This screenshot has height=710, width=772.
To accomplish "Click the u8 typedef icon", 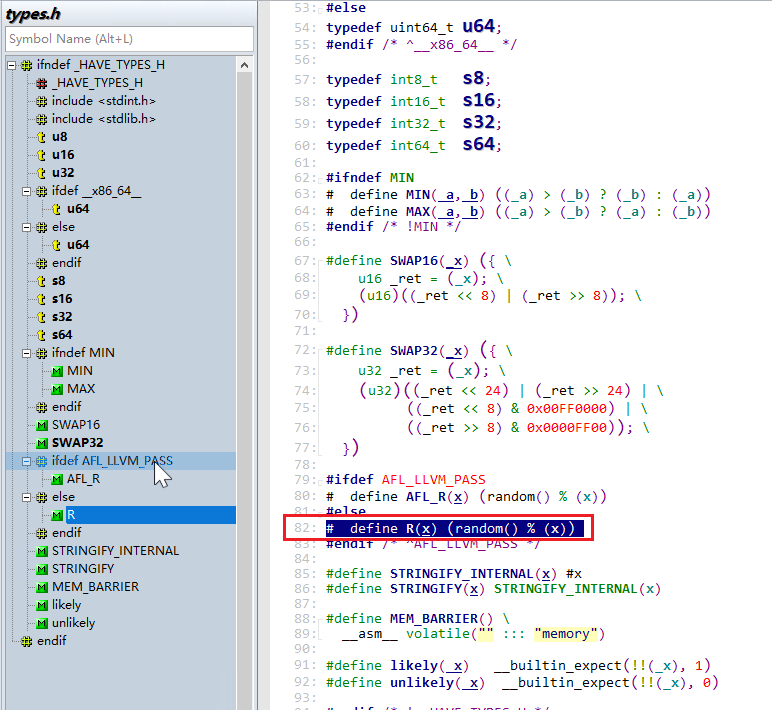I will [42, 137].
